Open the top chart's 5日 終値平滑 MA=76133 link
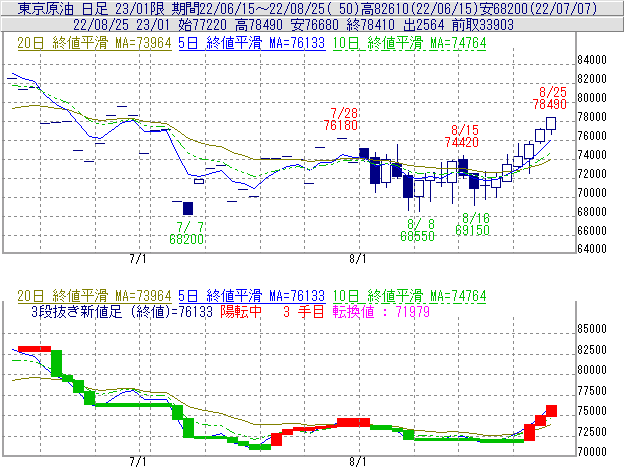The width and height of the screenshot is (624, 475). tap(252, 43)
